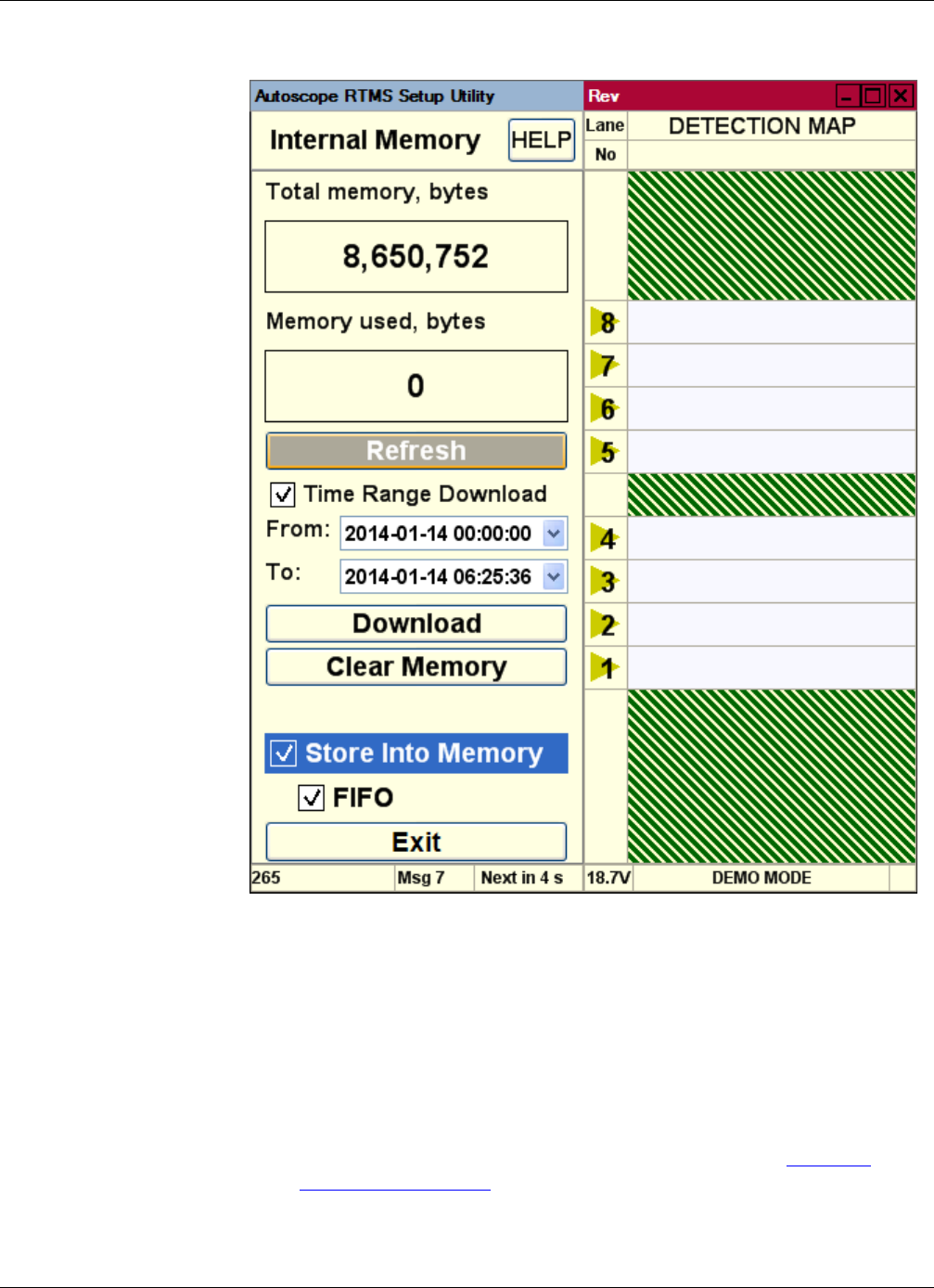This screenshot has width=934, height=1288.
Task: Uncheck the FIFO option
Action: coord(312,797)
